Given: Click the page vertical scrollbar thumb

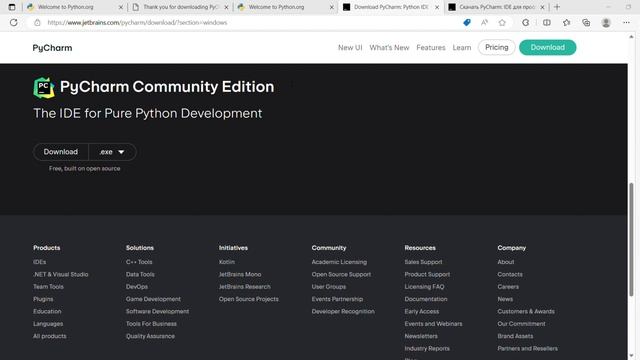Looking at the screenshot, I should [631, 239].
